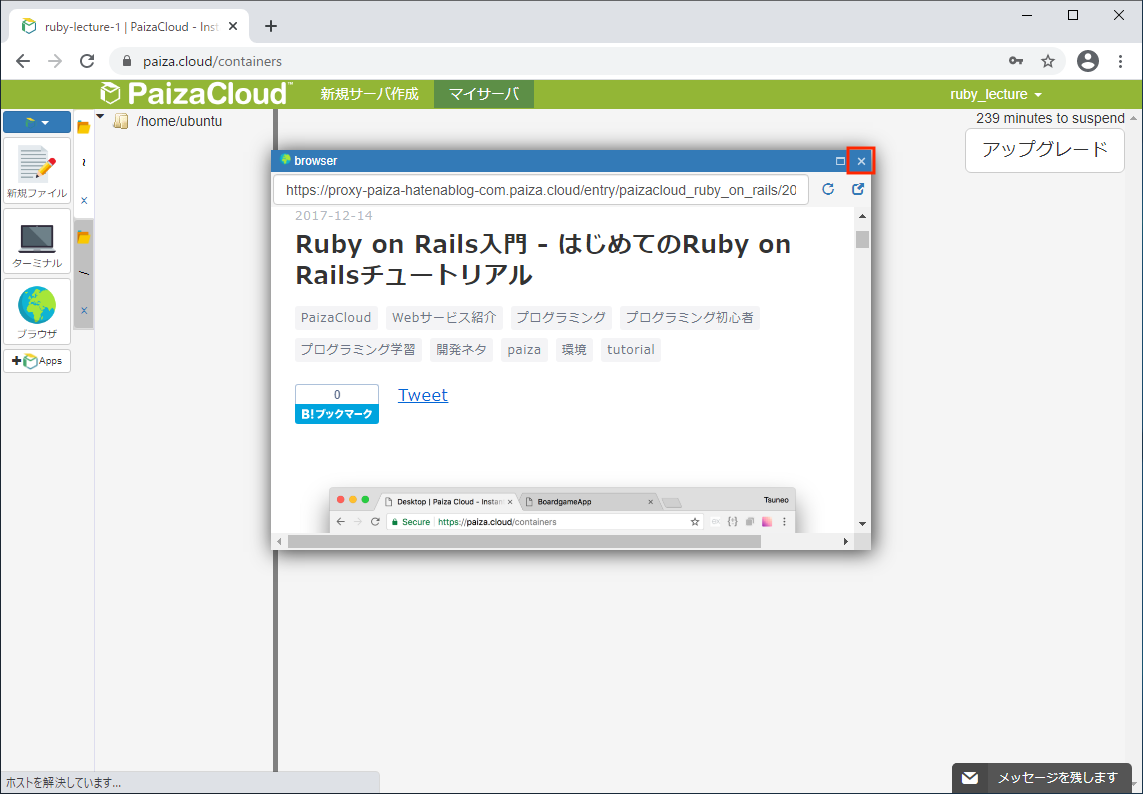1143x794 pixels.
Task: Click the horizontal scrollbar right arrow
Action: (x=846, y=542)
